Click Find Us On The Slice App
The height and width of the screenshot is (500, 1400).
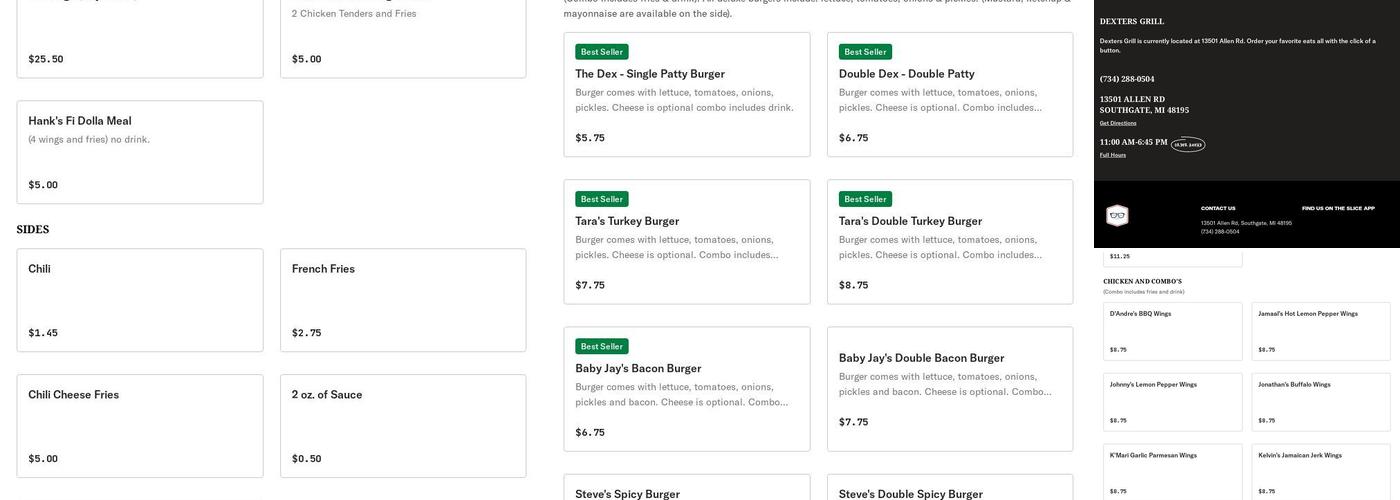point(1338,208)
